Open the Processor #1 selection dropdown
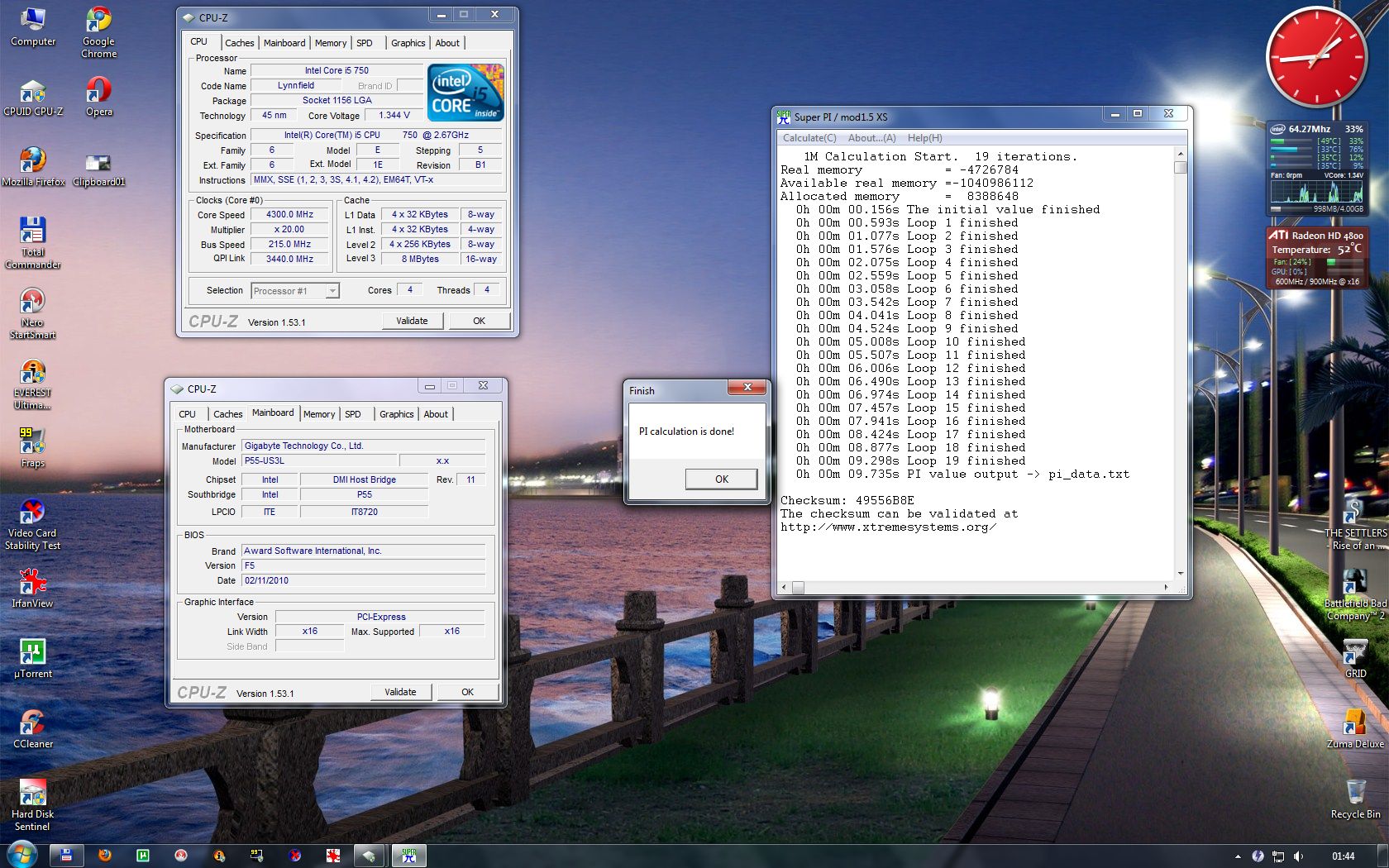 (295, 291)
